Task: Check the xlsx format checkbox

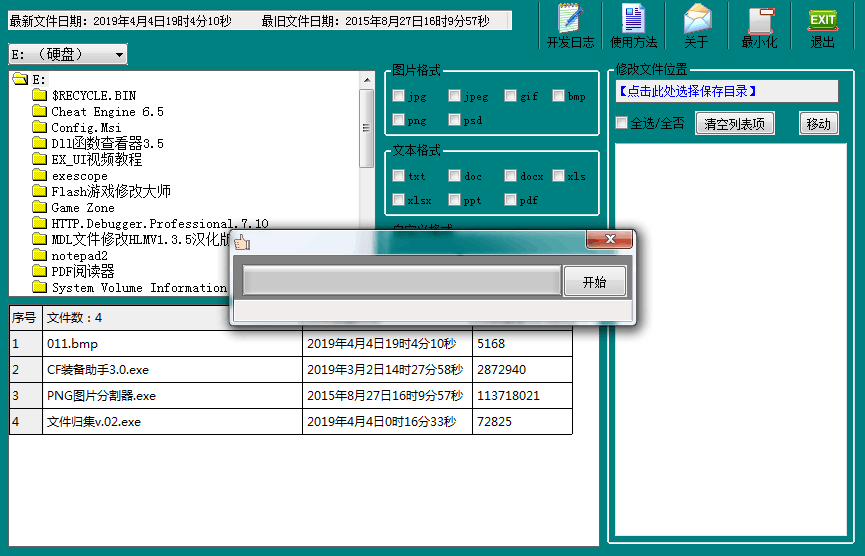Action: click(398, 199)
